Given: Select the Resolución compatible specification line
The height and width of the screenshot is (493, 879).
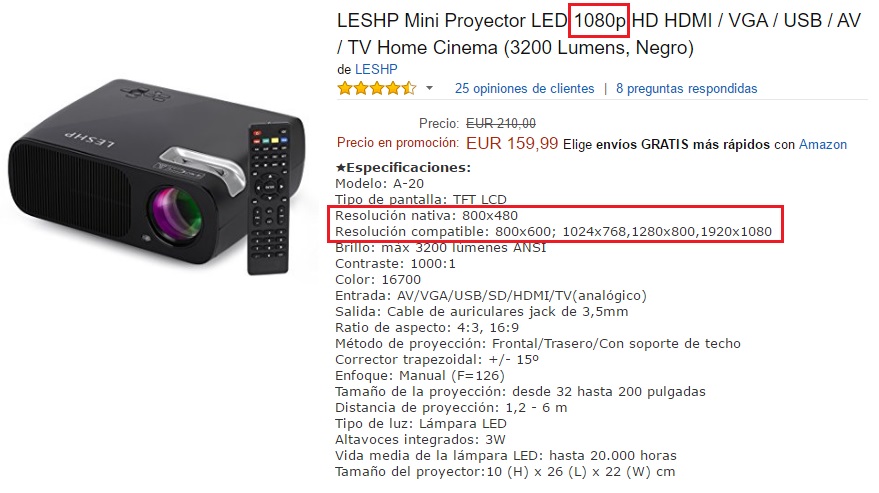Looking at the screenshot, I should point(553,232).
